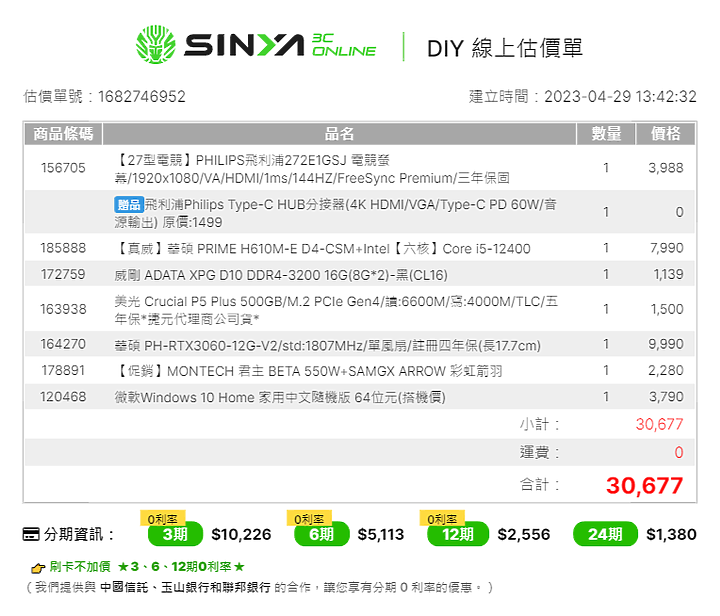
Task: Click the 中國信託、玉山銀行和聯邦銀行 bank names text
Action: (x=185, y=587)
